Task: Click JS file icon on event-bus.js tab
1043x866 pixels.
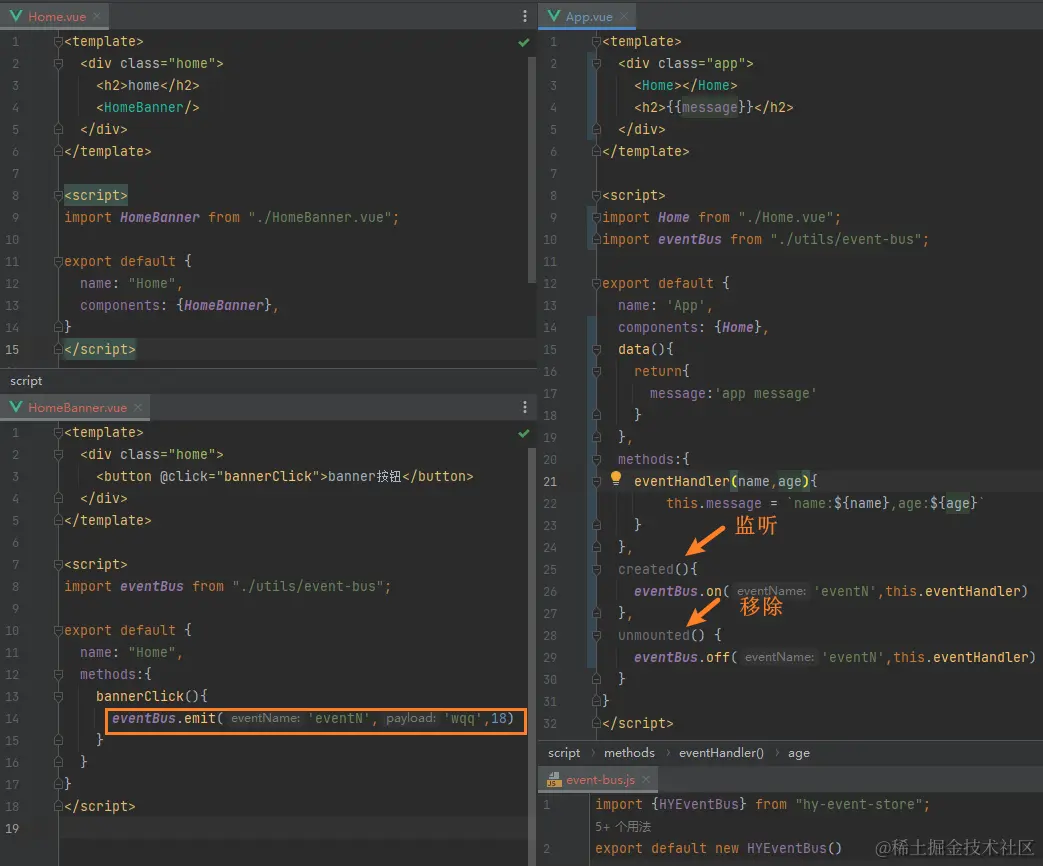Action: (x=553, y=780)
